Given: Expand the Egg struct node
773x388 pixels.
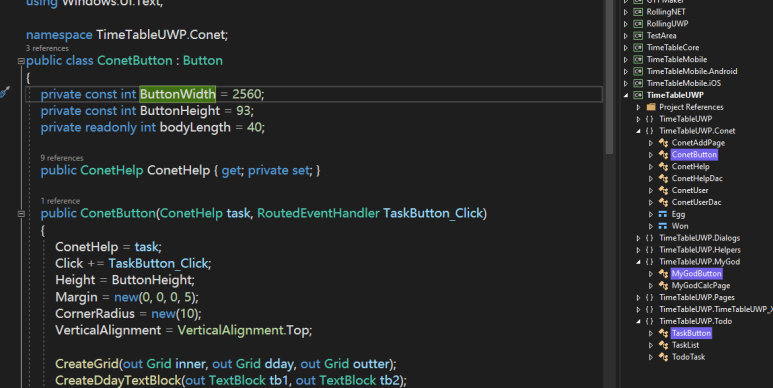Looking at the screenshot, I should coord(651,214).
